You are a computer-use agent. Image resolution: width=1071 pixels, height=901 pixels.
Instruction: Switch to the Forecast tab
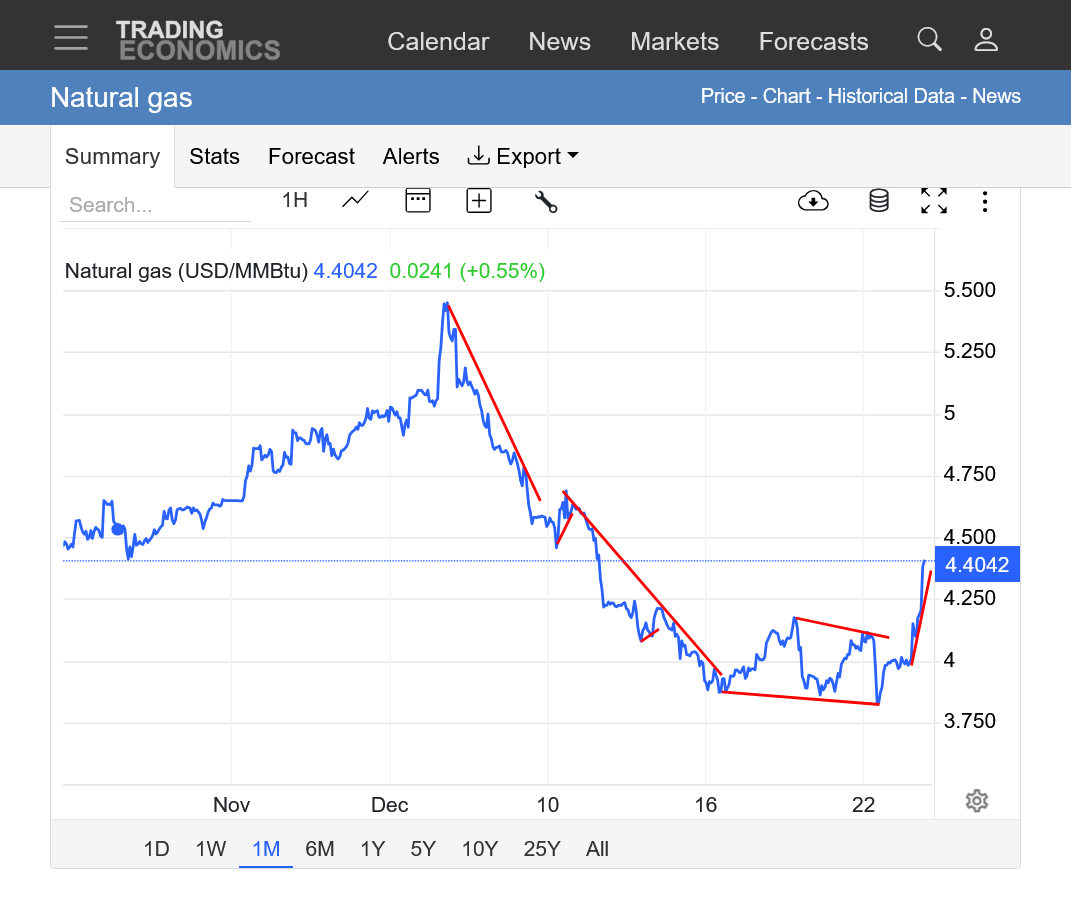[311, 157]
